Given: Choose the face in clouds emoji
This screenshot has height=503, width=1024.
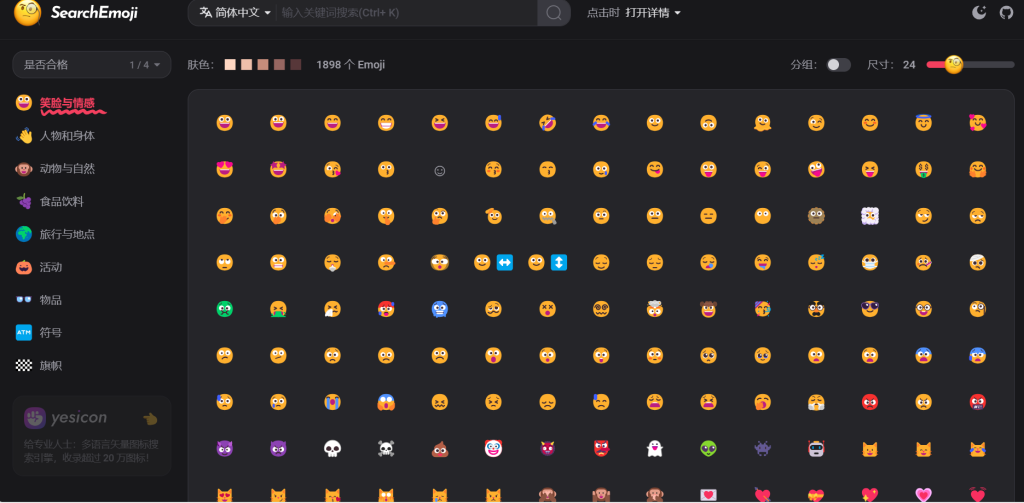Looking at the screenshot, I should click(x=870, y=216).
